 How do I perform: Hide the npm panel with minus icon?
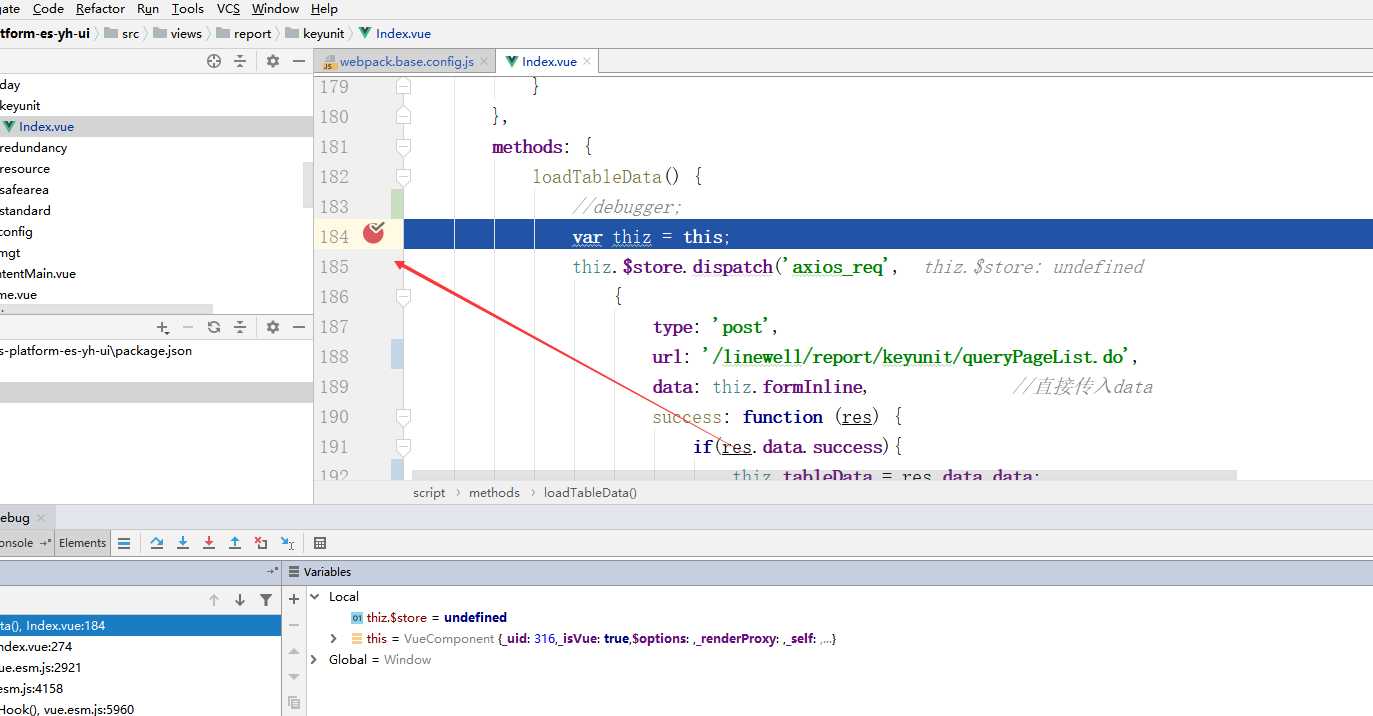tap(298, 327)
